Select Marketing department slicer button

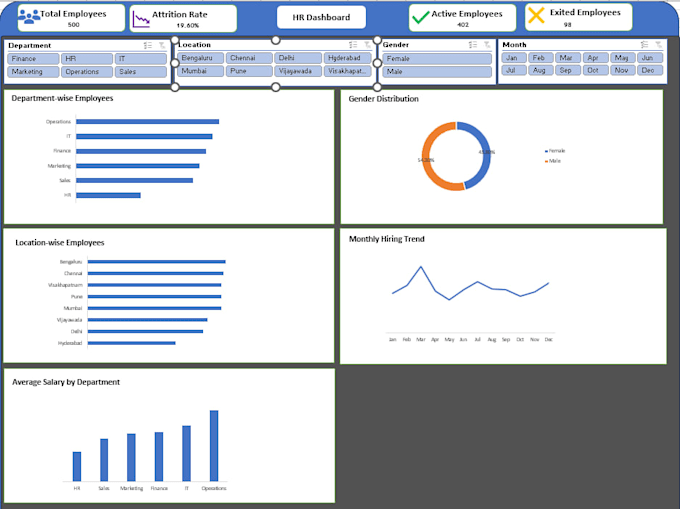click(33, 72)
